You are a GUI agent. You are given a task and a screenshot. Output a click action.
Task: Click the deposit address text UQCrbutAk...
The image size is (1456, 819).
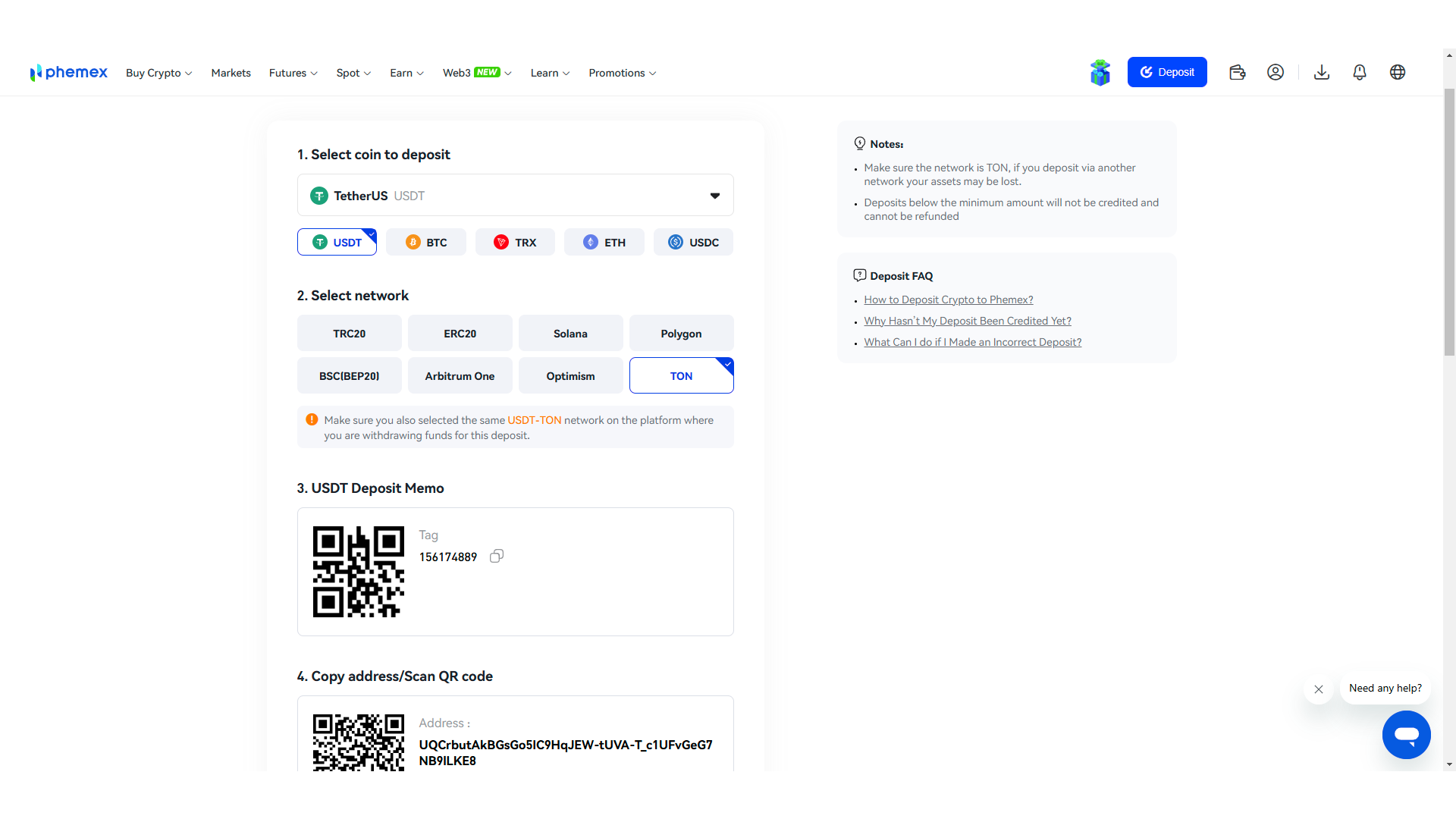[566, 752]
